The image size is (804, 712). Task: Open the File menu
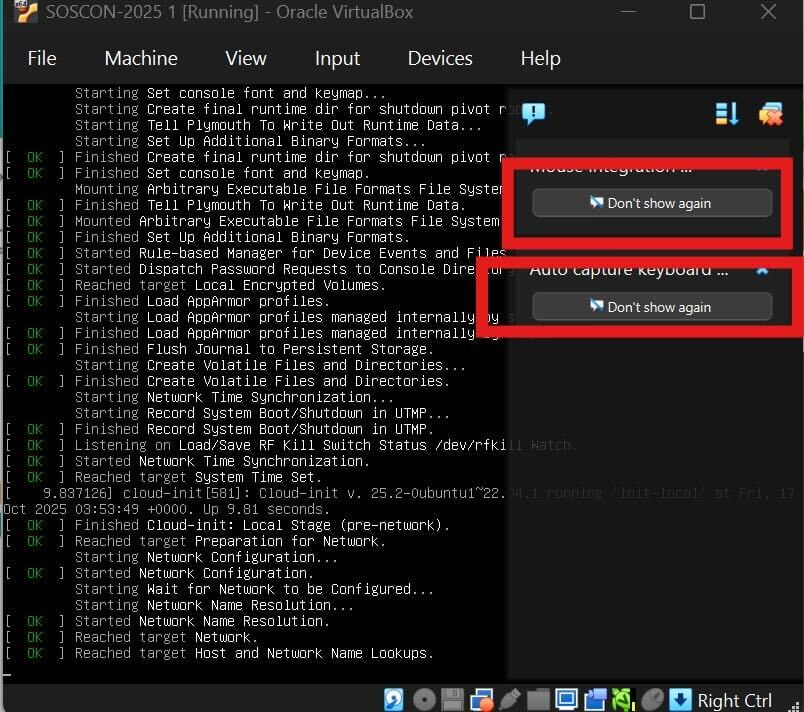[x=42, y=58]
